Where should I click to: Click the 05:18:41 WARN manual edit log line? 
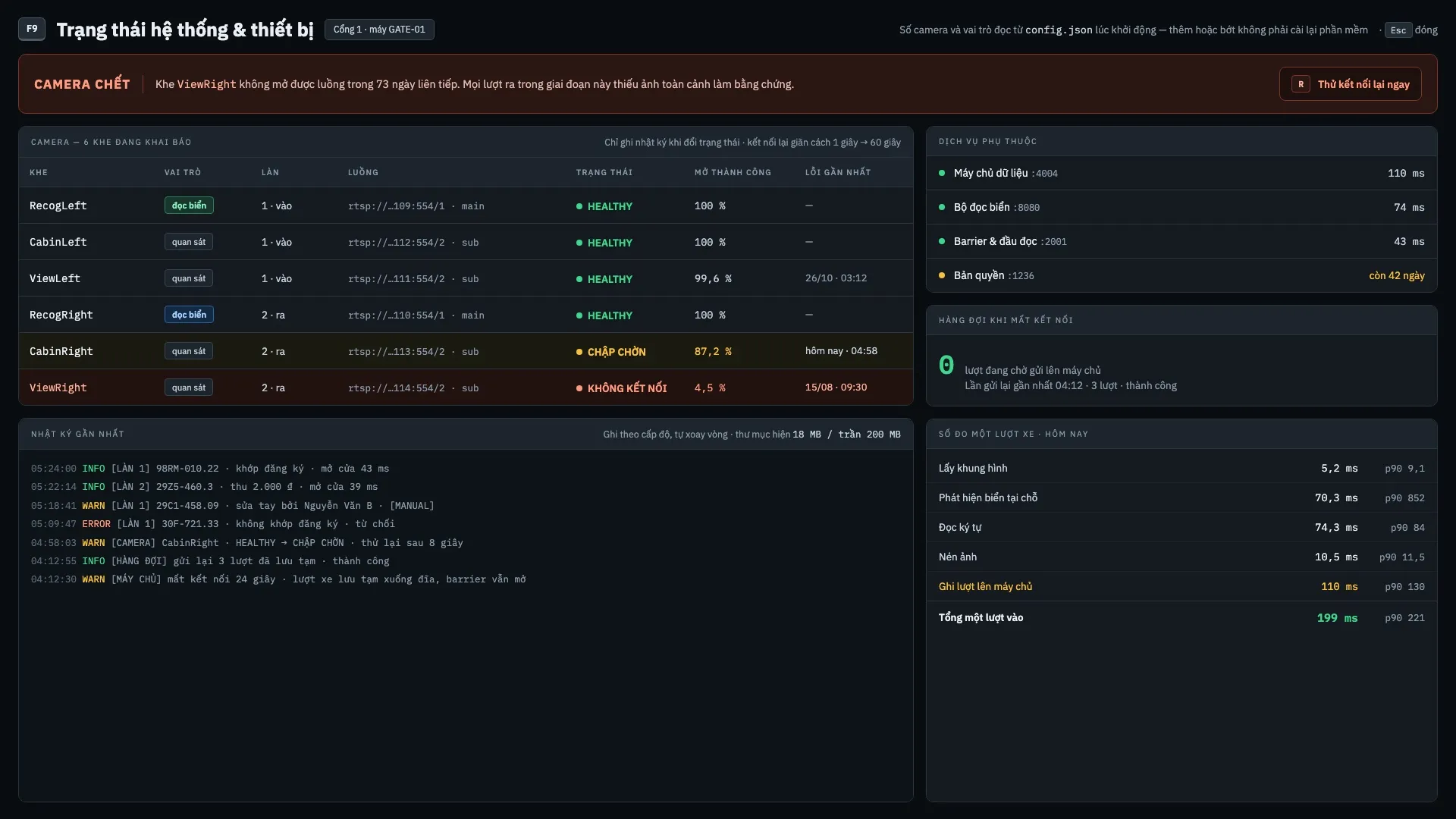pyautogui.click(x=233, y=506)
